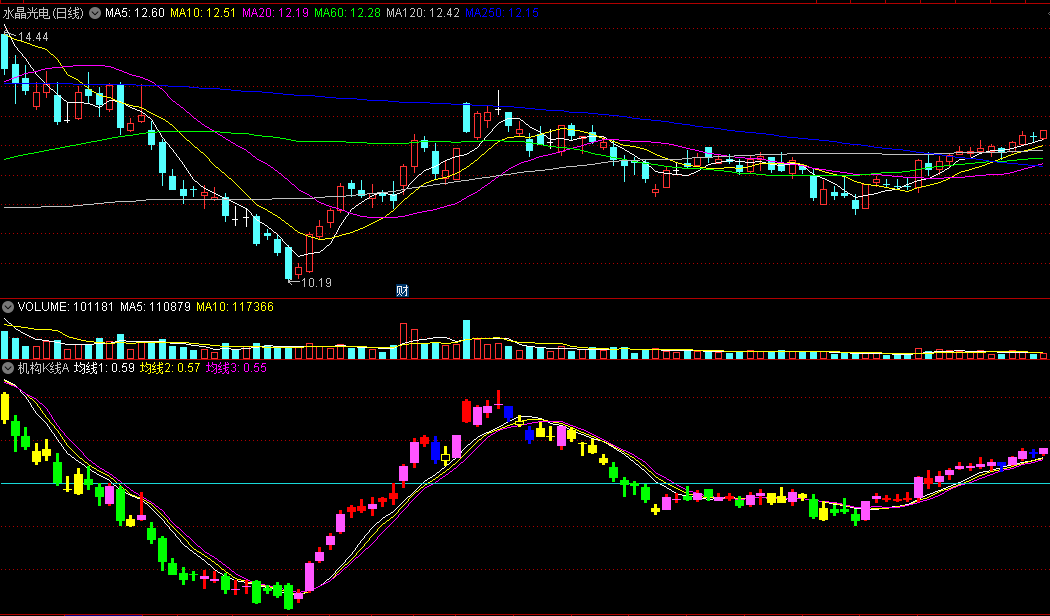
Task: Open the 机构K线A indicator dropdown arrow
Action: click(x=8, y=368)
